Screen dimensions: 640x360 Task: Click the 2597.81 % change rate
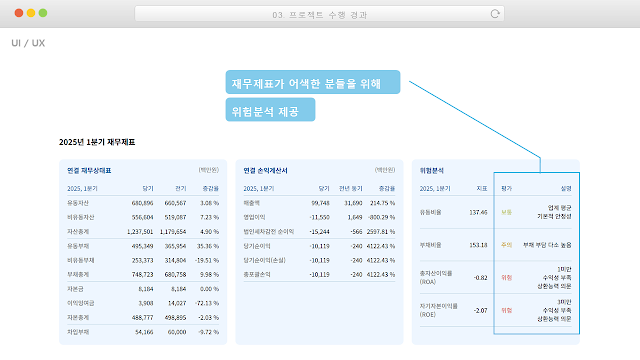click(381, 231)
